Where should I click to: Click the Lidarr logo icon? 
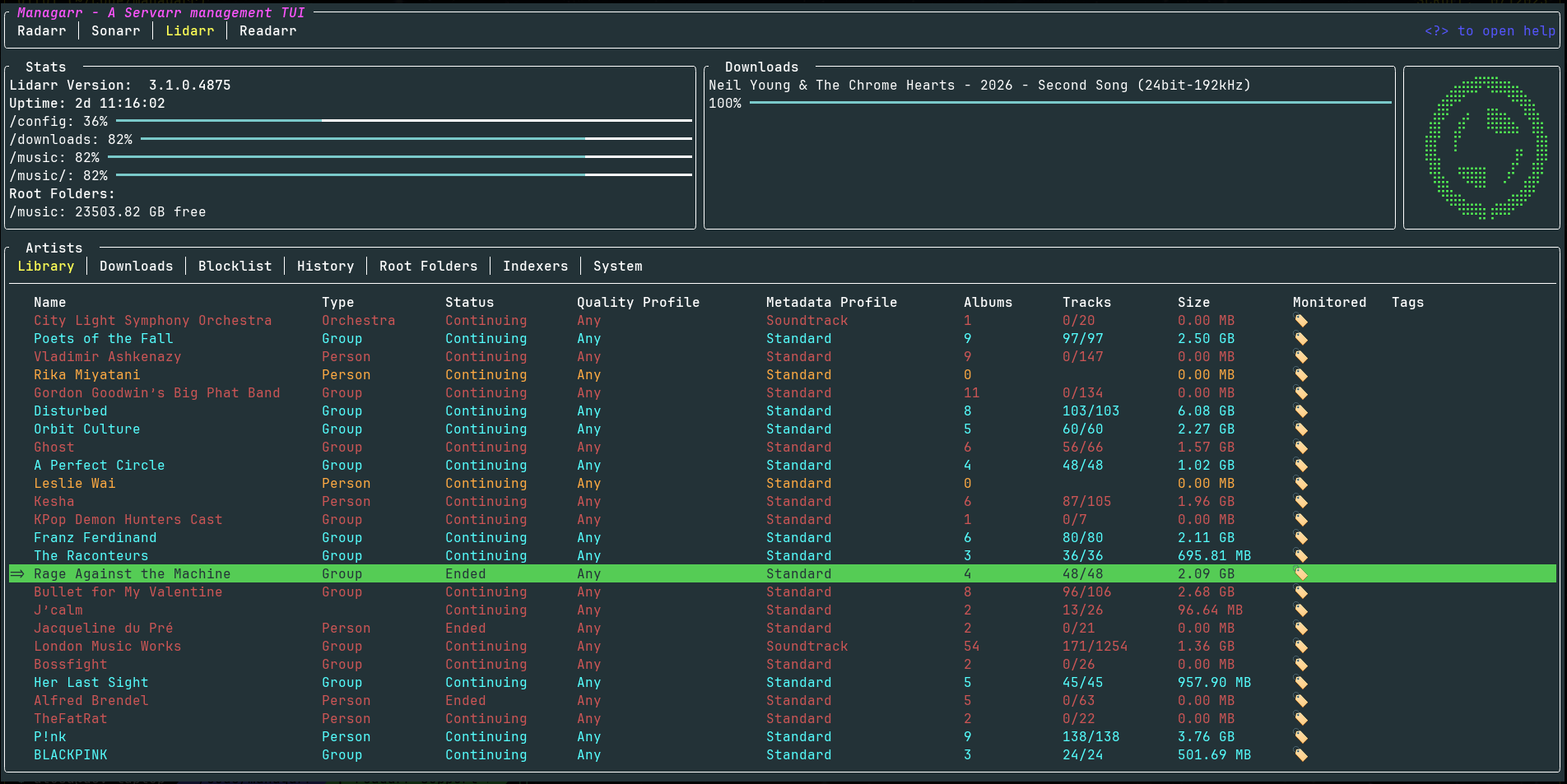point(1486,148)
